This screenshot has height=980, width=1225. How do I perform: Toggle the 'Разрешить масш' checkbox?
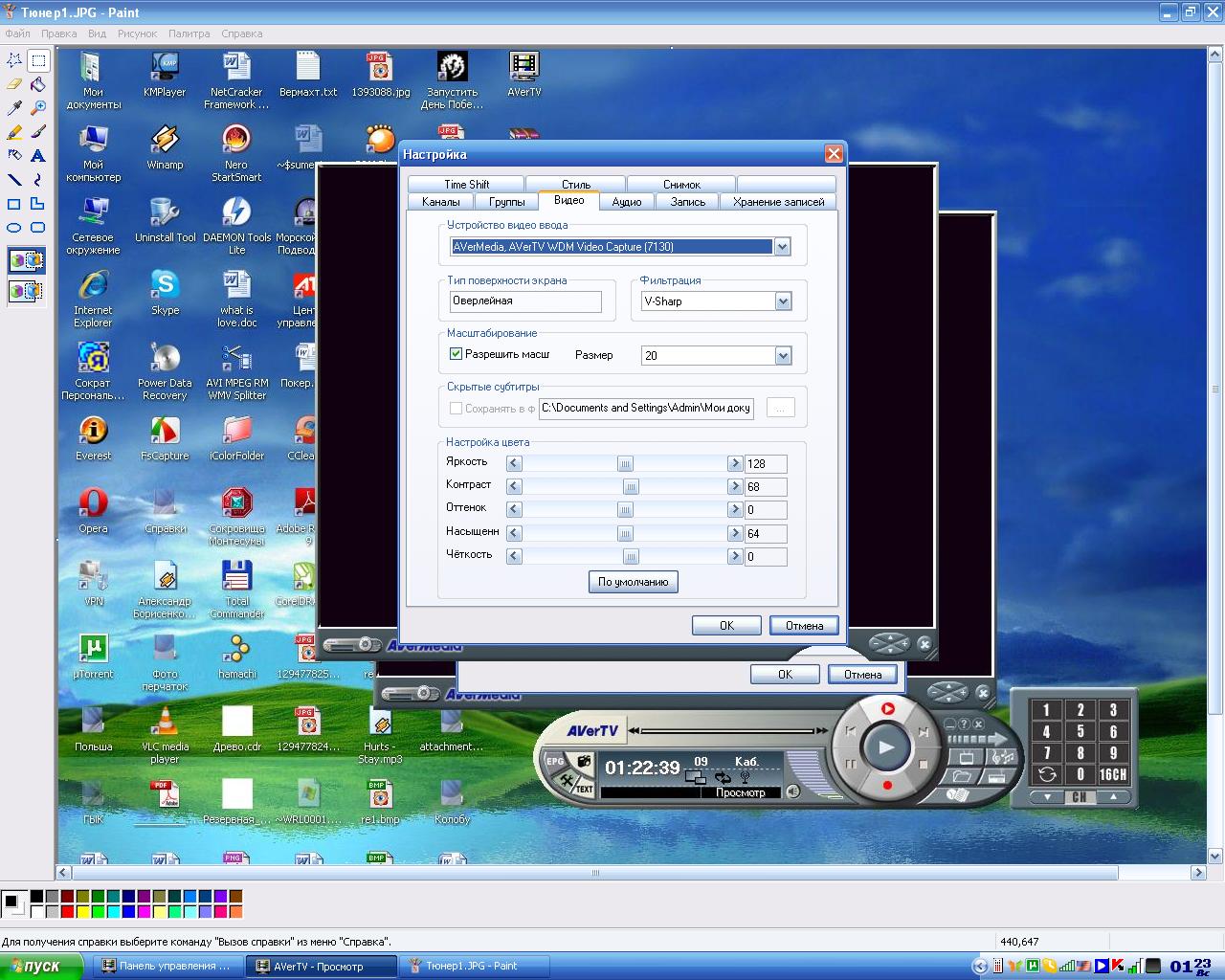(x=457, y=354)
